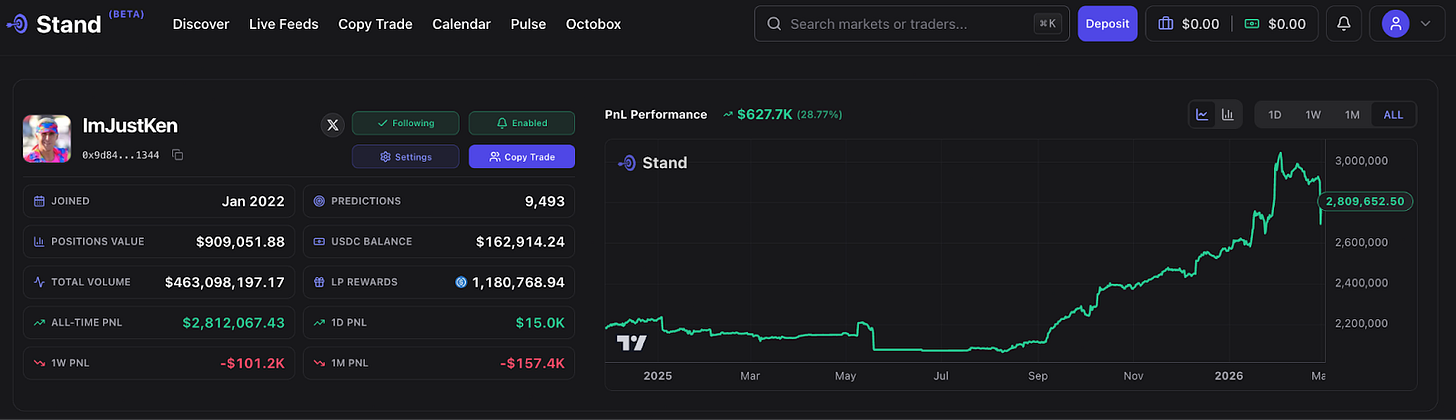Viewport: 1456px width, 420px height.
Task: Click the portfolio balance $0.00 briefcase
Action: (1166, 24)
